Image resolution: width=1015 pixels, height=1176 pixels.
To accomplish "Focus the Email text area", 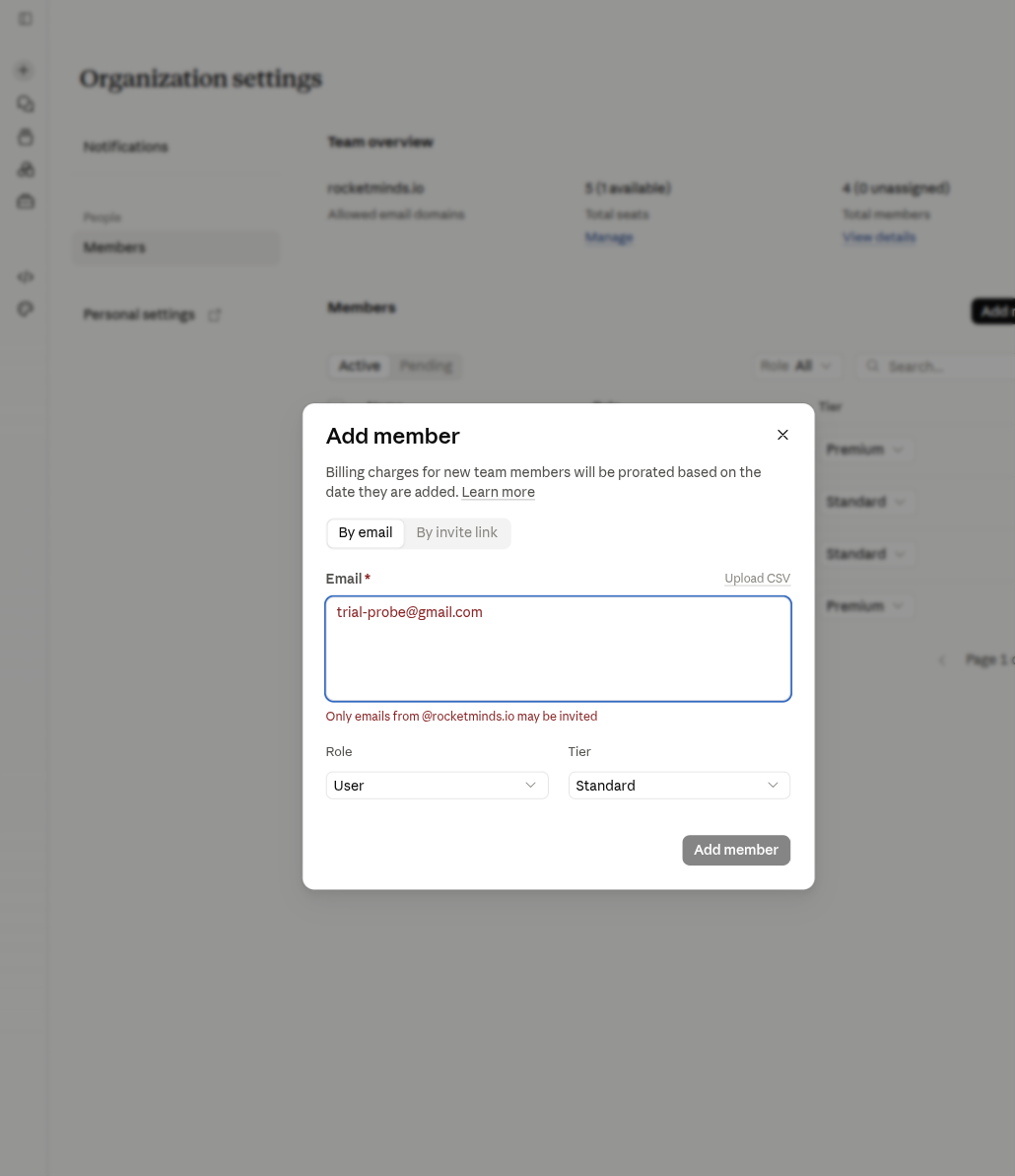I will (559, 649).
